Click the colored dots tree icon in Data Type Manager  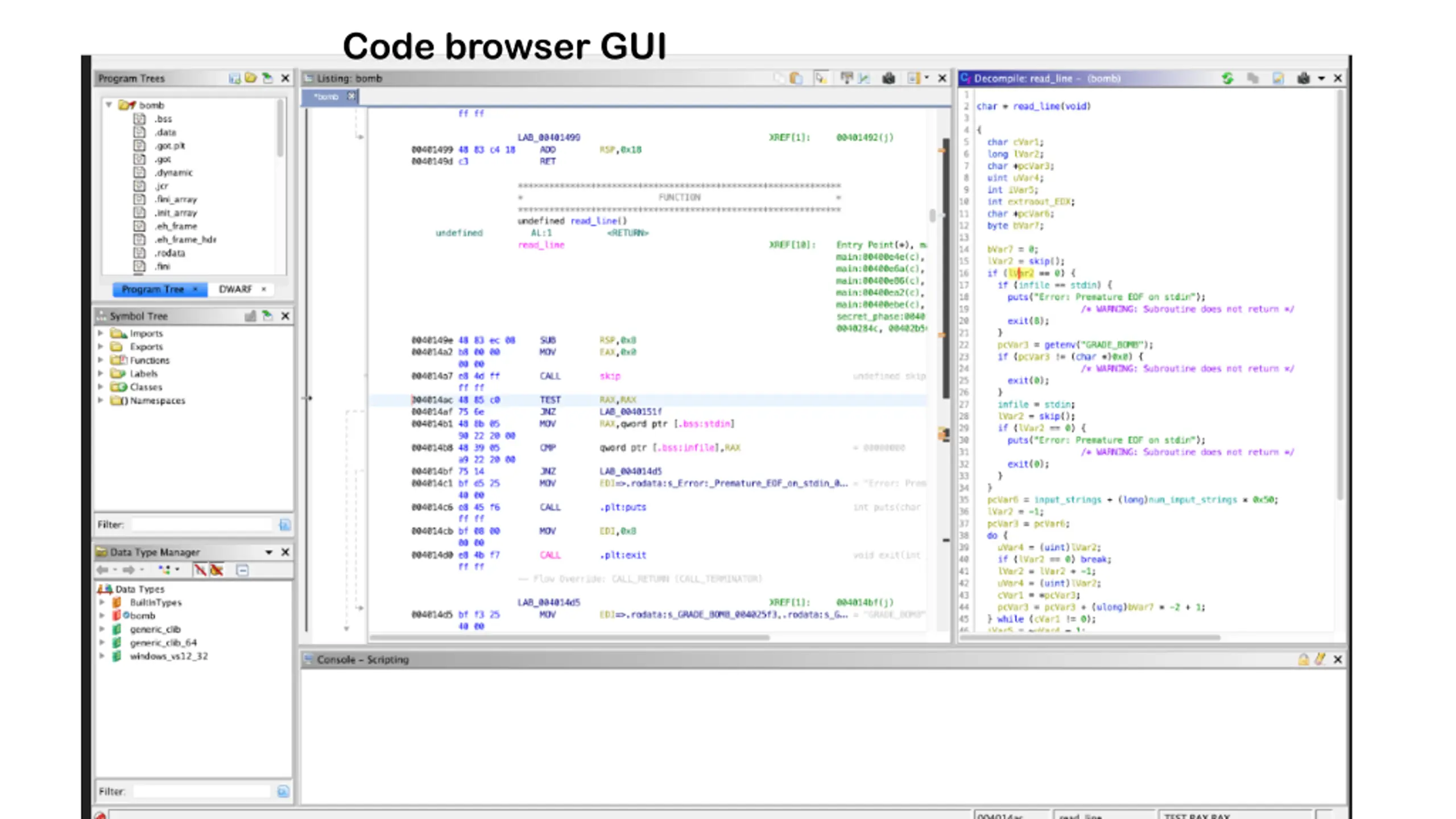tap(164, 569)
